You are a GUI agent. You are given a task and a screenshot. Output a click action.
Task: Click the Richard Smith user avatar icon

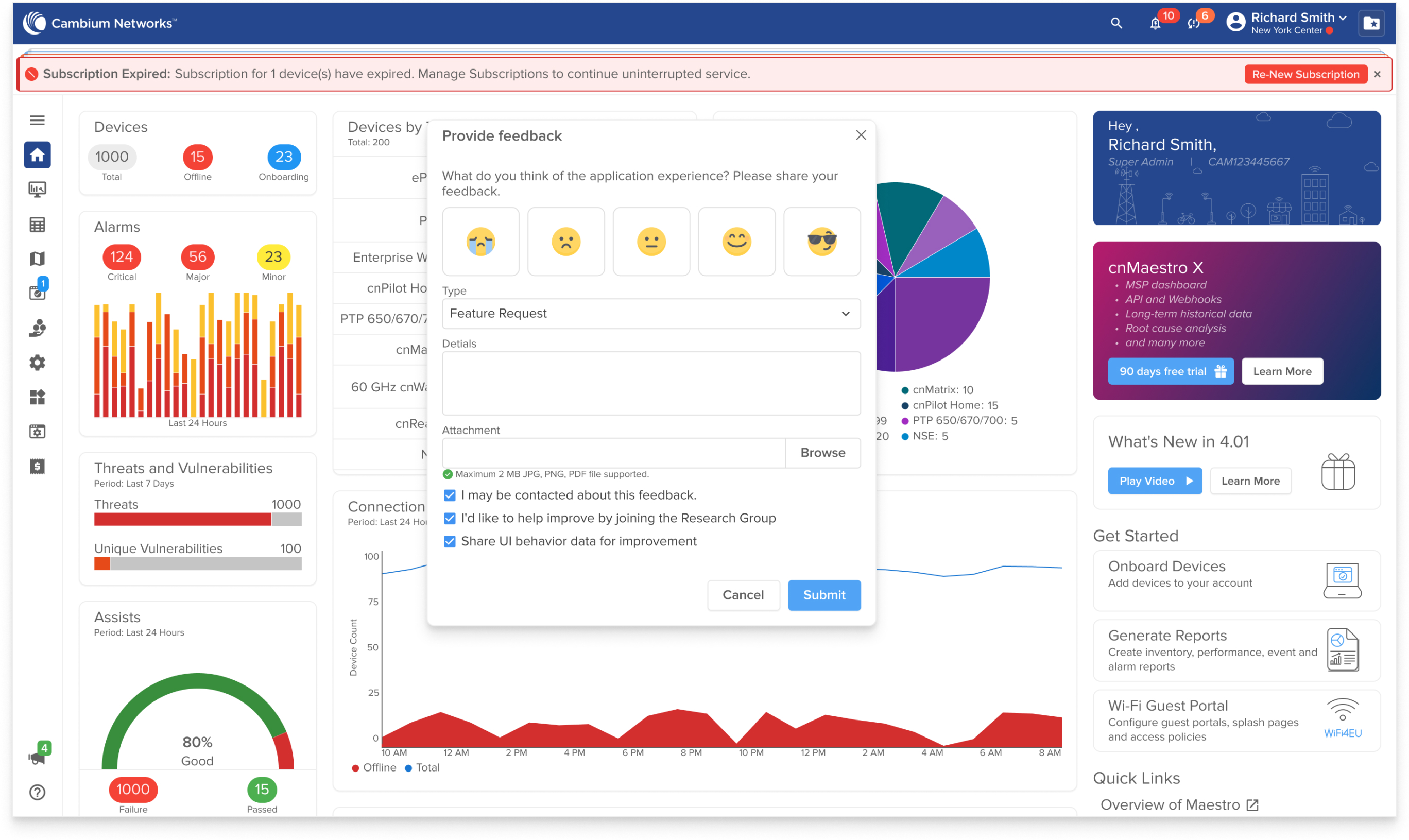pos(1235,23)
